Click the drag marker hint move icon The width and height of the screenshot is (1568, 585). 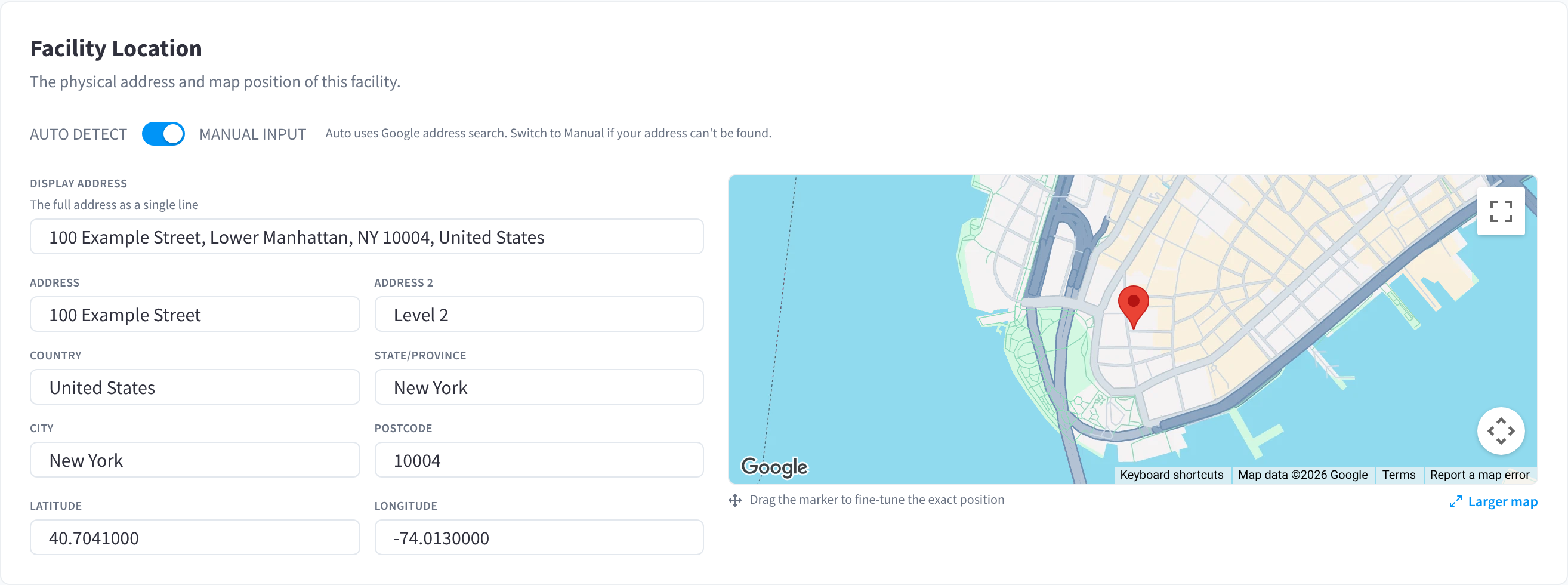tap(735, 500)
